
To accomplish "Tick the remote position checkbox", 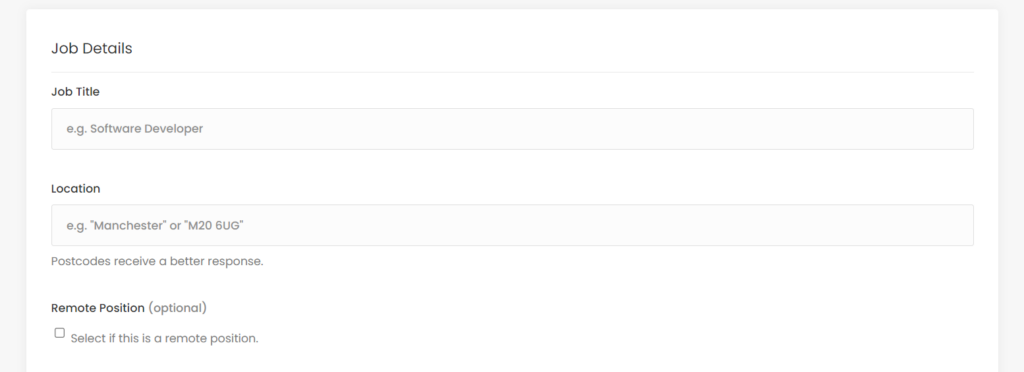I will click(x=59, y=333).
